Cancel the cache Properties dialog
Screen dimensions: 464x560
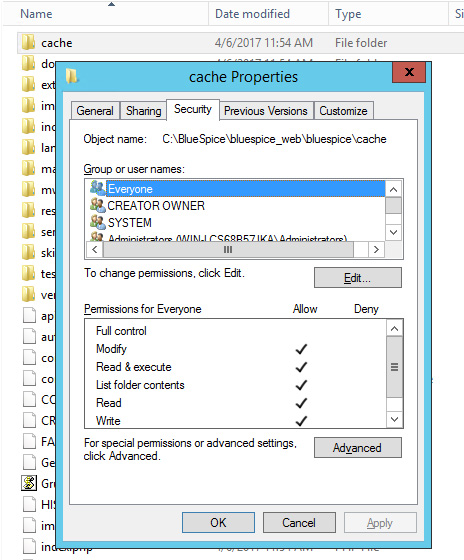(299, 522)
